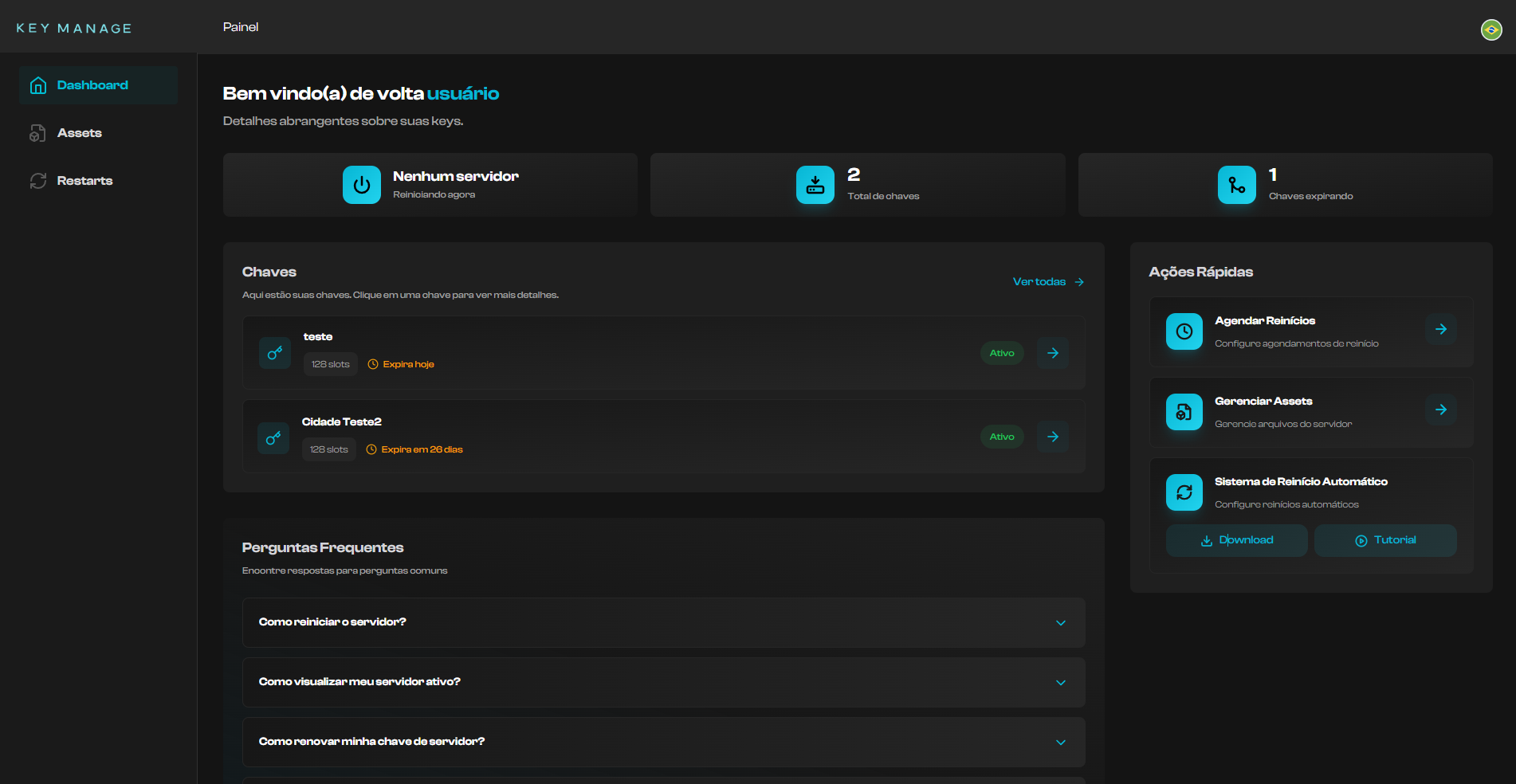
Task: Open the teste key using its arrow button
Action: click(x=1053, y=353)
